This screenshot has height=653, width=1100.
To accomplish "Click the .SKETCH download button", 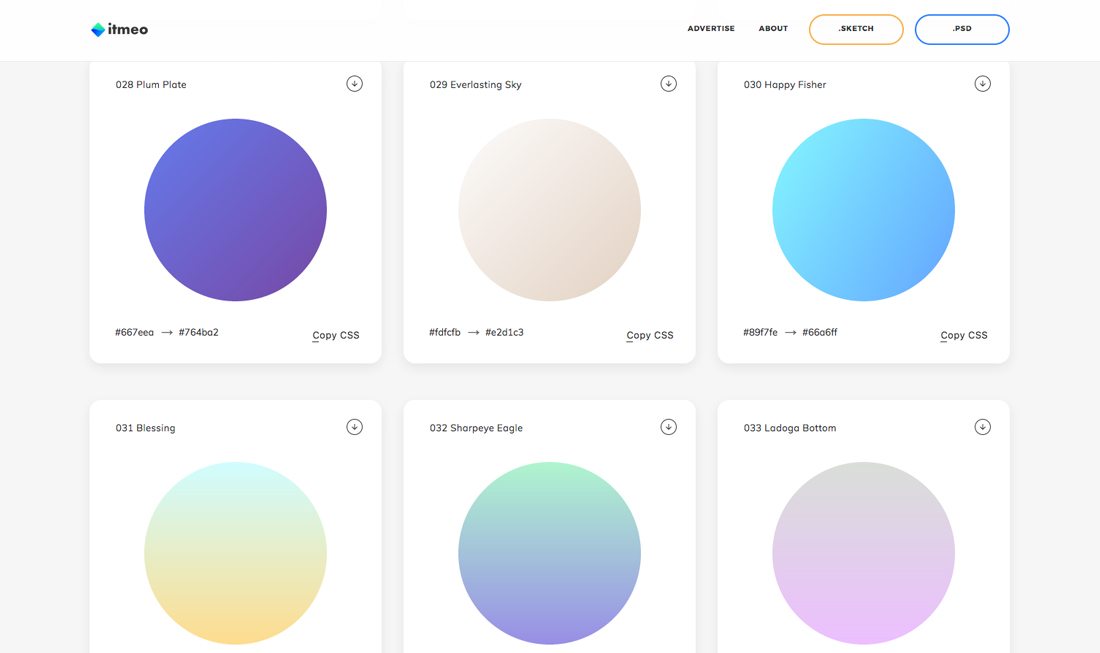I will coord(856,29).
